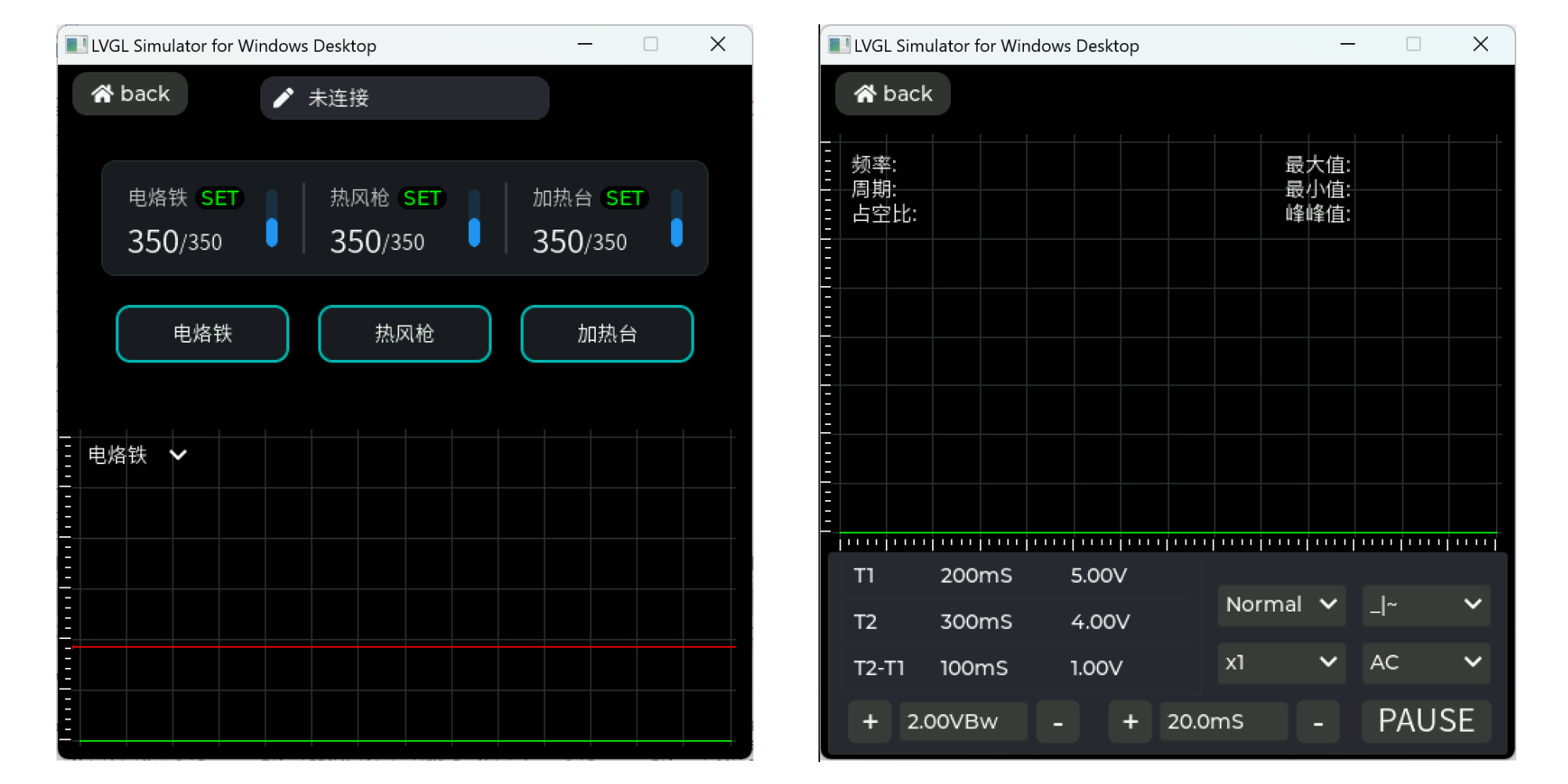Screen dimensions: 1568x784
Task: Click plus button beside 2.00VBw
Action: pyautogui.click(x=870, y=721)
